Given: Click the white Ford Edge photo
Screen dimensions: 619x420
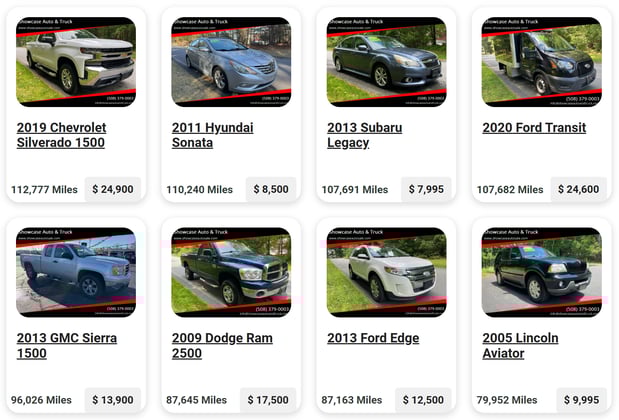Looking at the screenshot, I should [386, 272].
